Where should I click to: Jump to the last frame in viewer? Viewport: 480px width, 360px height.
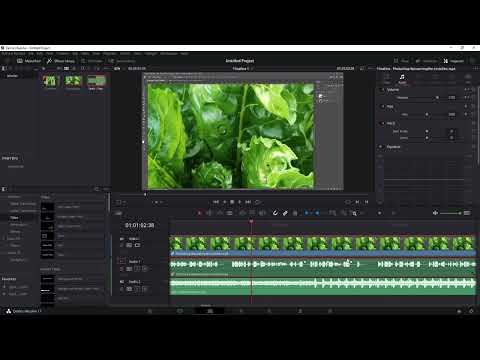pos(248,202)
